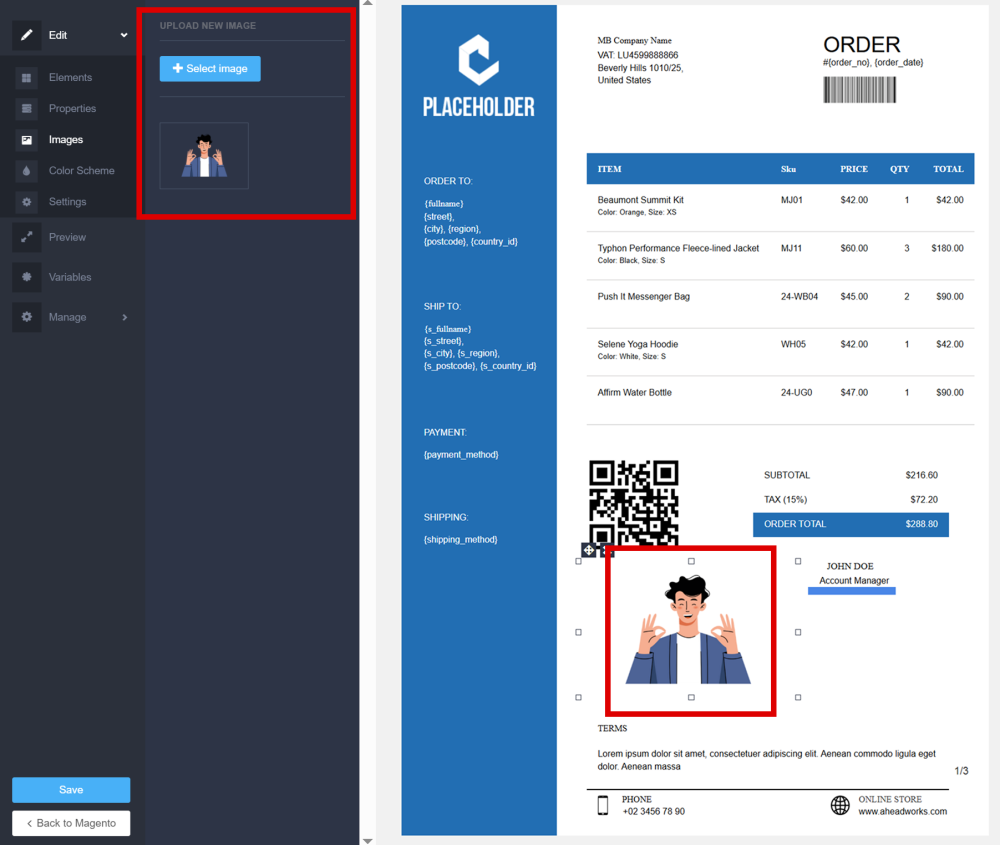This screenshot has height=845, width=1000.
Task: Click the Properties list icon
Action: coord(26,108)
